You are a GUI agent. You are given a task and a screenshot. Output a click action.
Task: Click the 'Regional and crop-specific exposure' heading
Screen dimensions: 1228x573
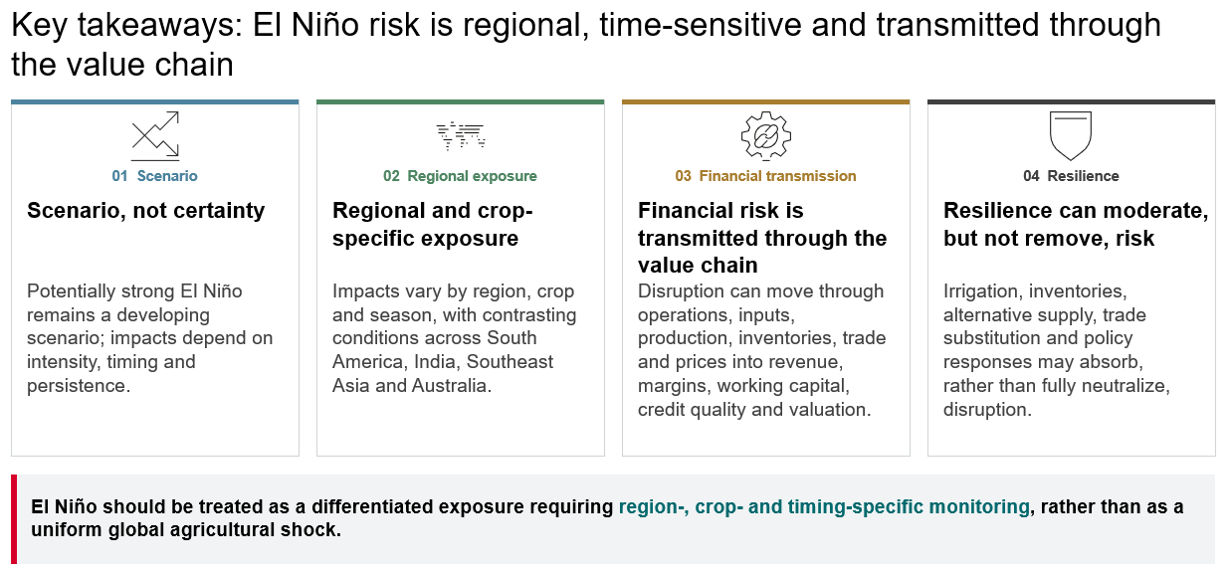pos(433,224)
